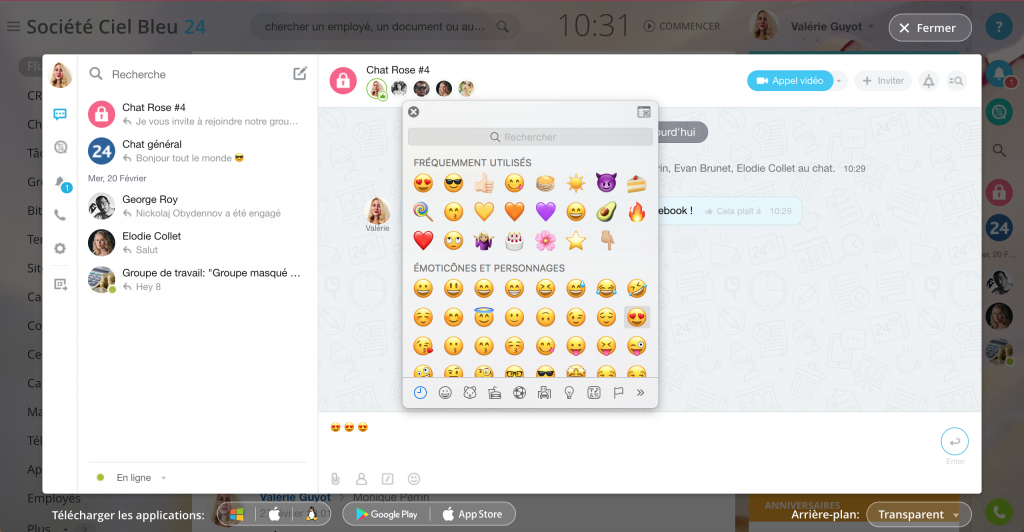Pick the purple heart emoji
This screenshot has width=1024, height=532.
pos(545,211)
